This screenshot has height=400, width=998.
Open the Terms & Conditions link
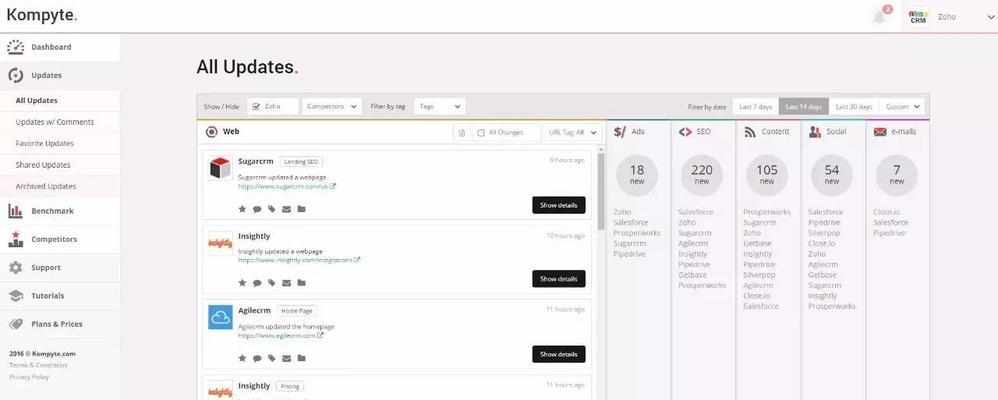point(38,365)
